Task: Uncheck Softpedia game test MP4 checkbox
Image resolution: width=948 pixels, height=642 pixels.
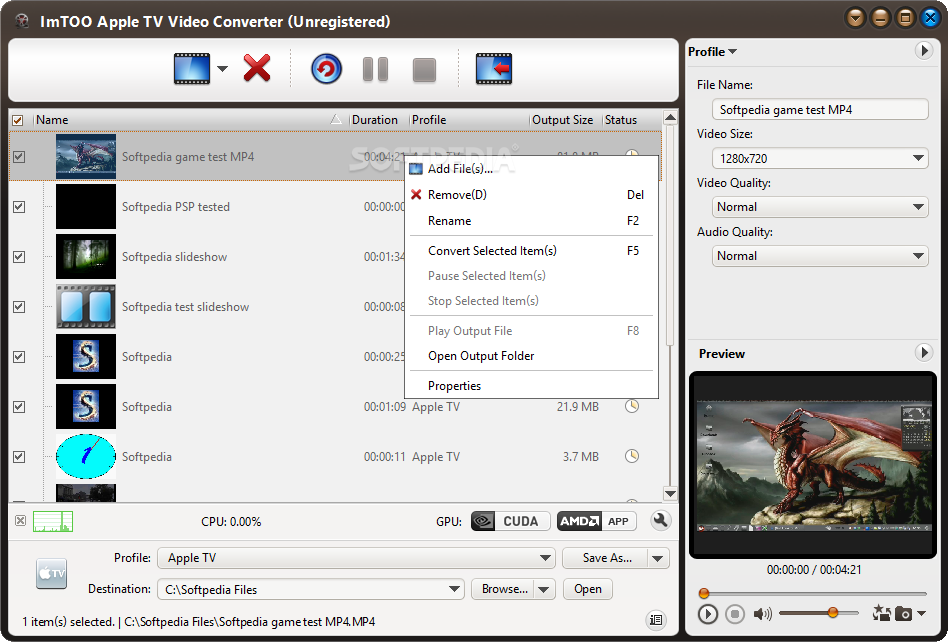Action: pyautogui.click(x=19, y=157)
